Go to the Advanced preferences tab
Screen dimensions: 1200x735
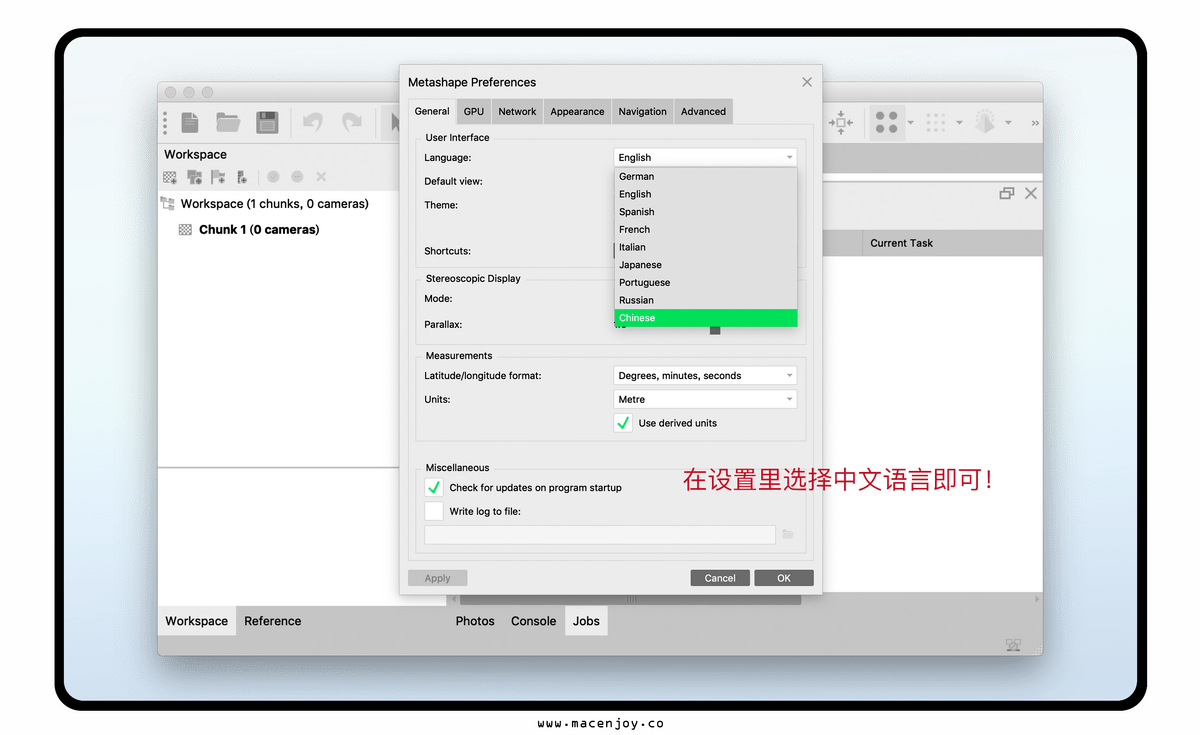[x=704, y=112]
